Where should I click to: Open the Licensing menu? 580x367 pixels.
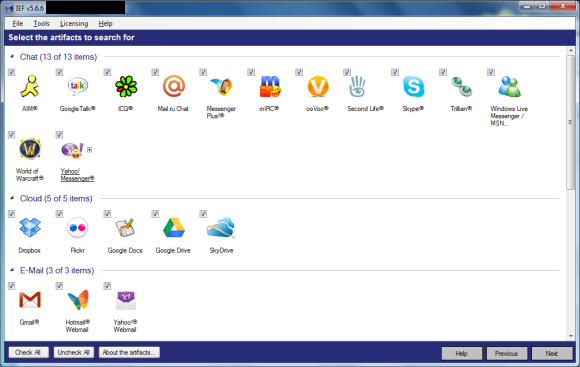tap(74, 24)
